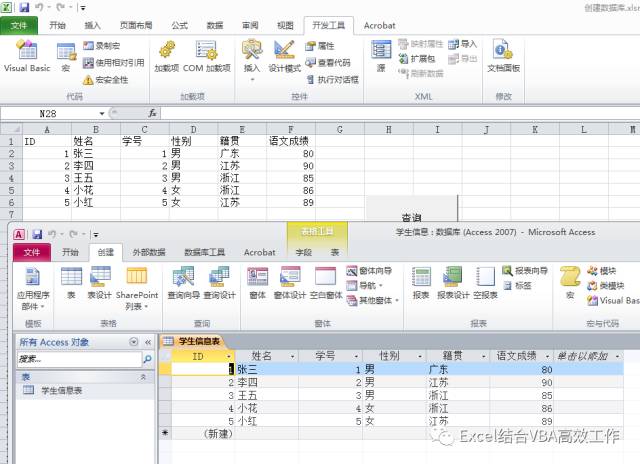Expand the Excel Name Box dropdown
The width and height of the screenshot is (640, 464).
102,113
